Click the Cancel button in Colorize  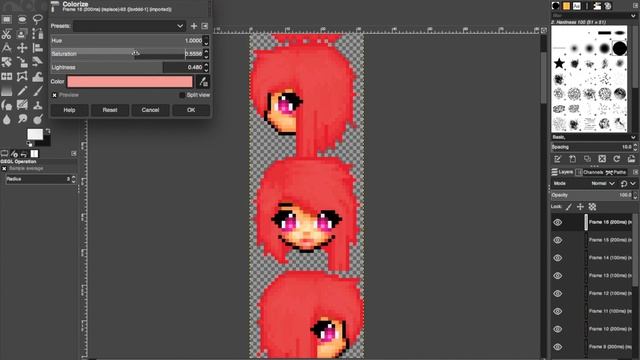[x=150, y=110]
